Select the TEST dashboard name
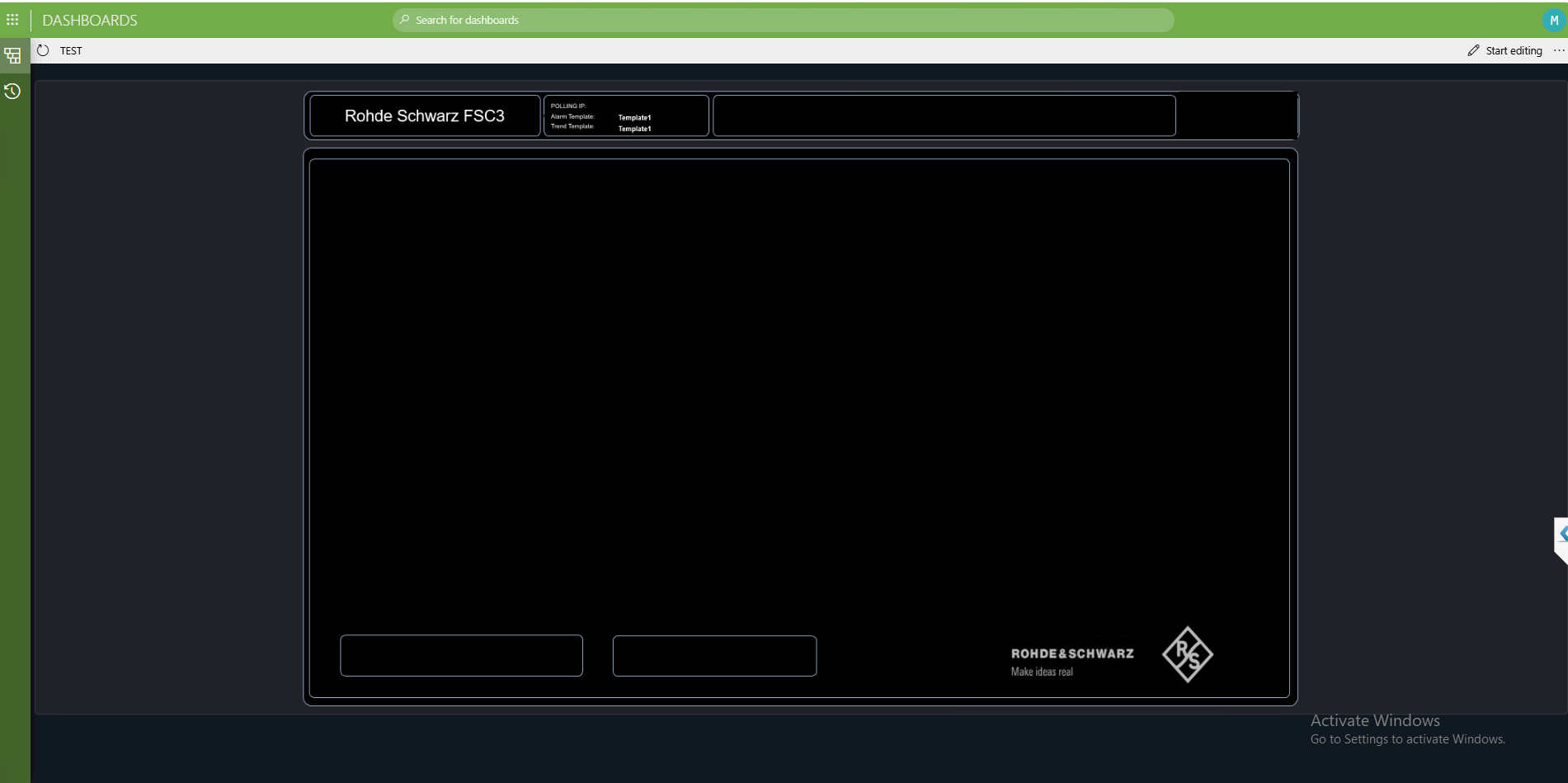1568x783 pixels. (71, 50)
